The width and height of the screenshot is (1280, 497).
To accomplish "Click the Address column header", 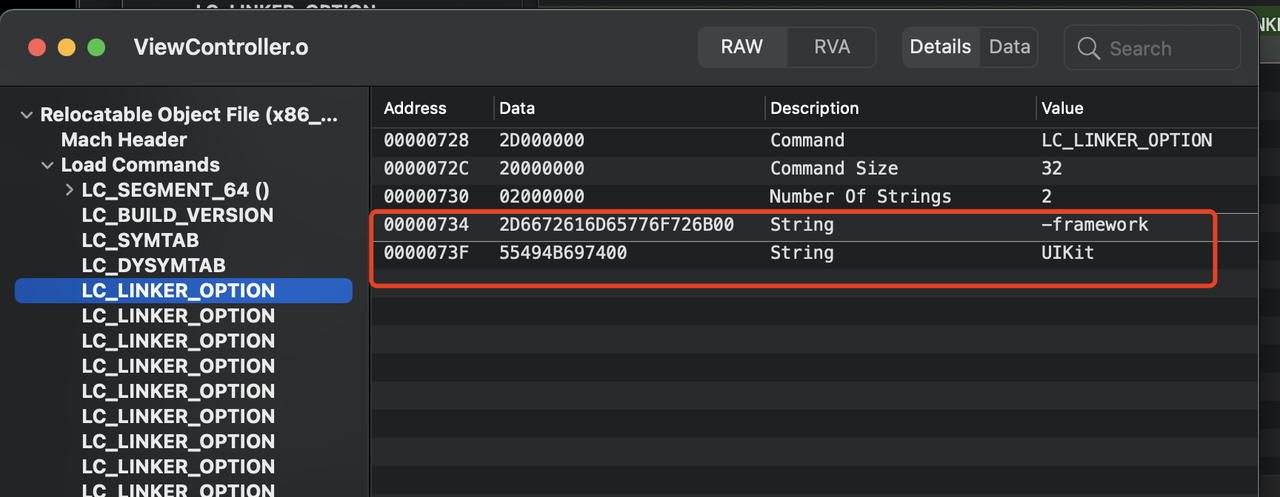I will (x=415, y=108).
